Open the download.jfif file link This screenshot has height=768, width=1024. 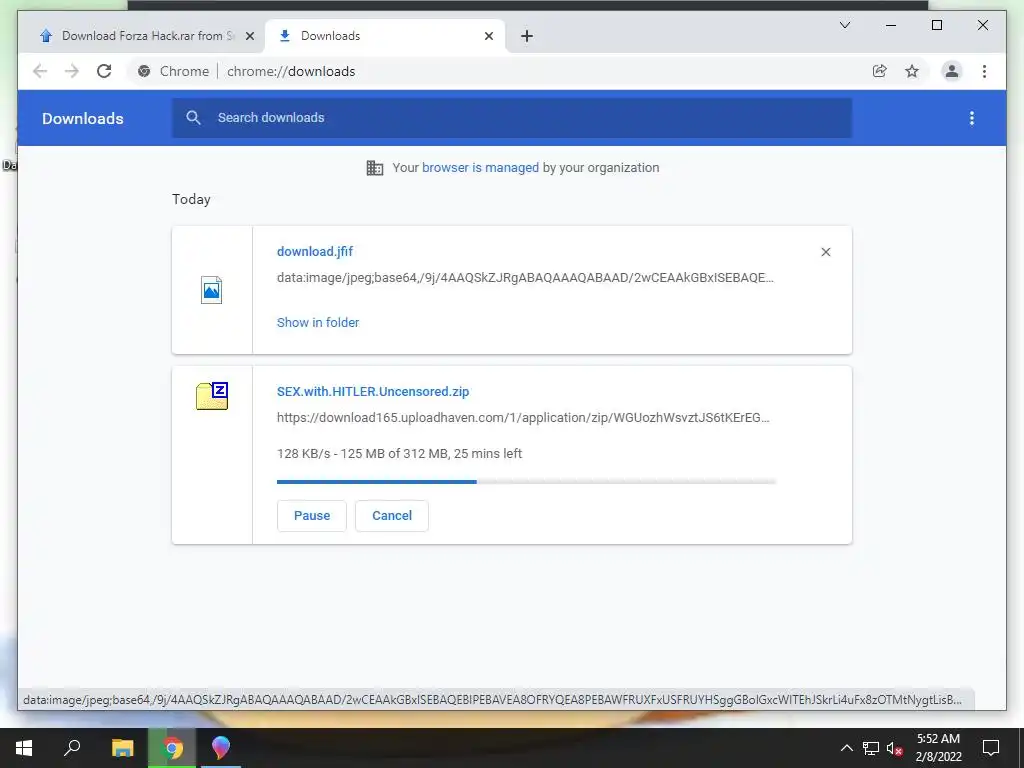[315, 251]
